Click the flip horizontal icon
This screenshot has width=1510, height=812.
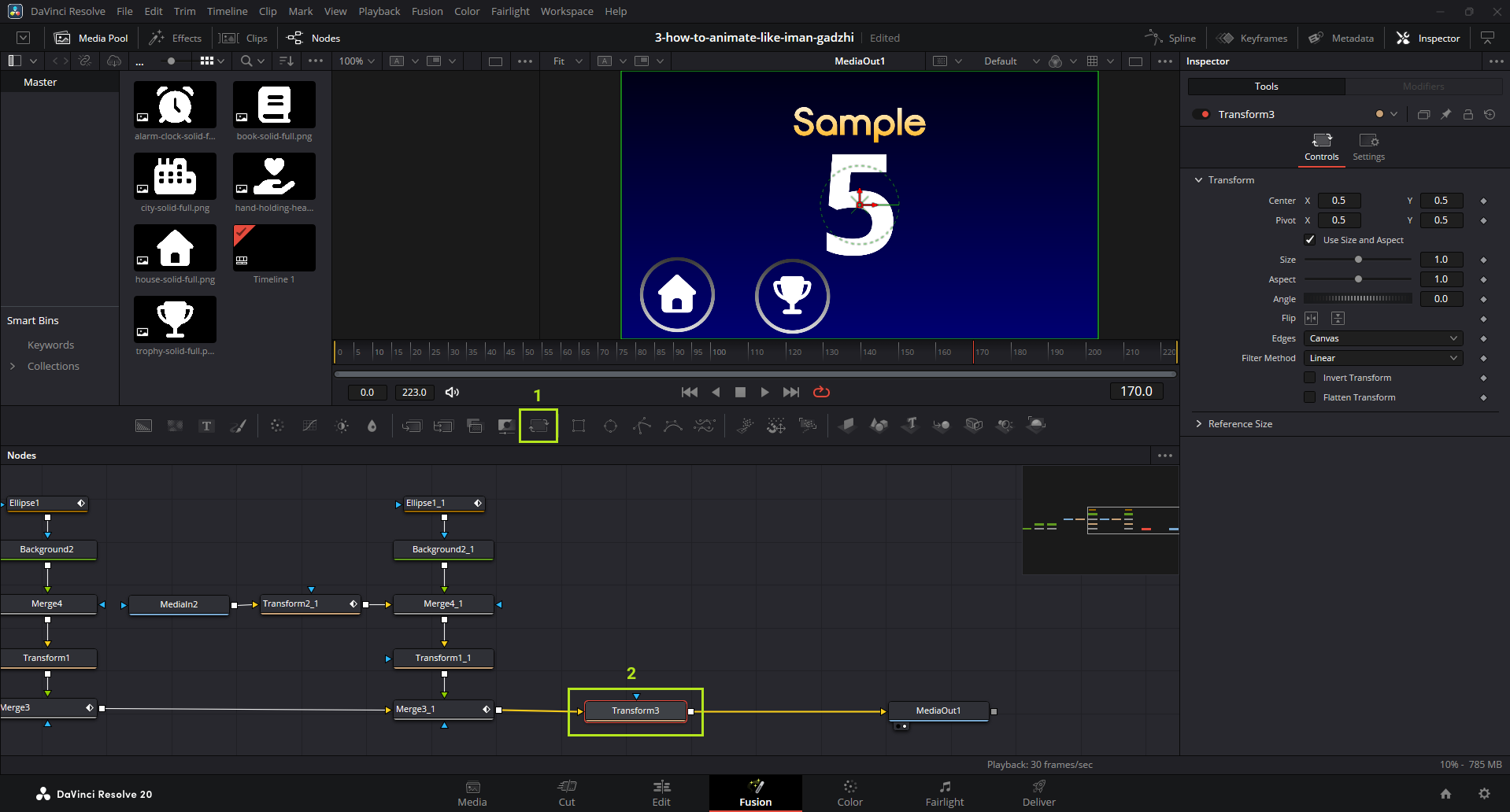tap(1311, 319)
